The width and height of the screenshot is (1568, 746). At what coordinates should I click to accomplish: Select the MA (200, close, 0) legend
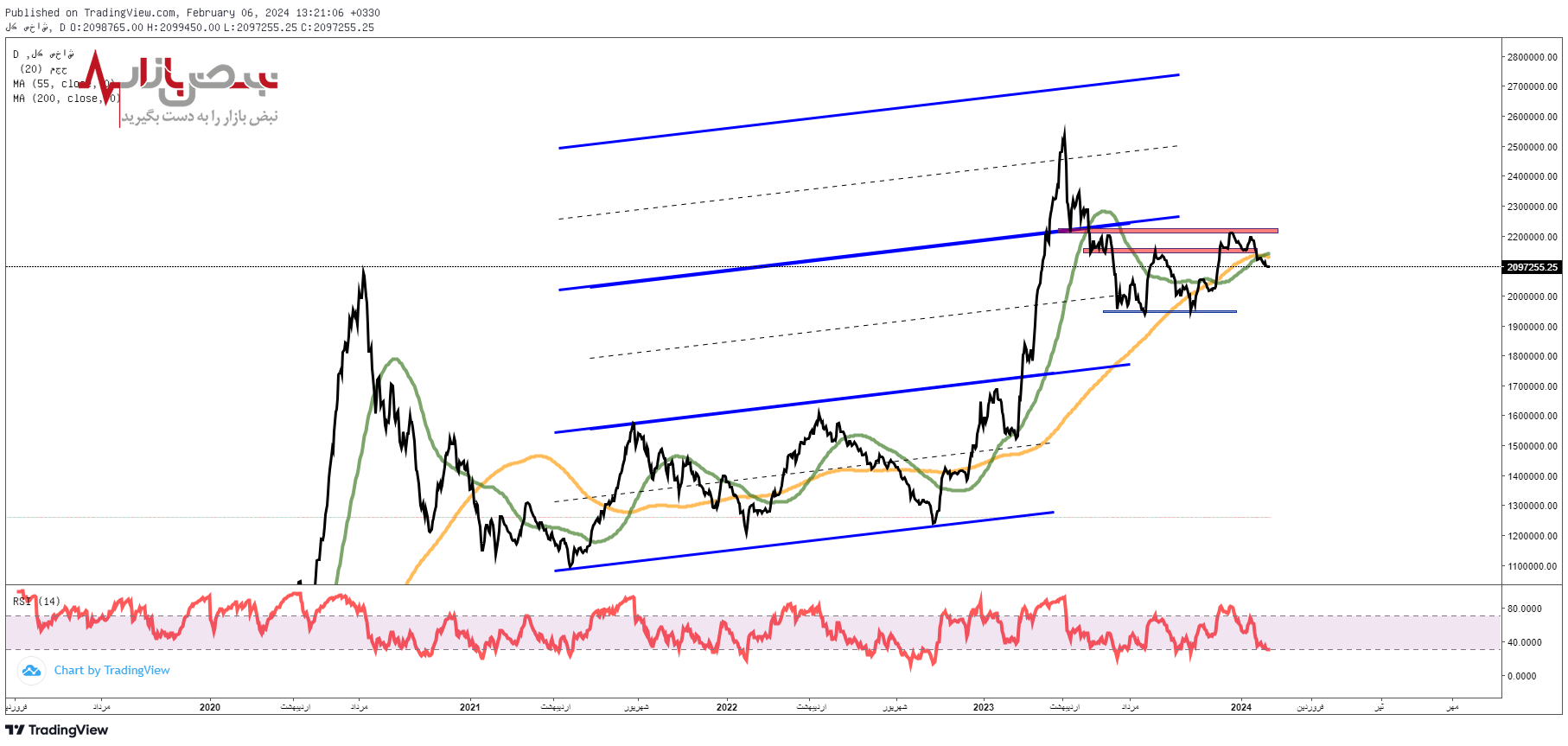tap(67, 99)
